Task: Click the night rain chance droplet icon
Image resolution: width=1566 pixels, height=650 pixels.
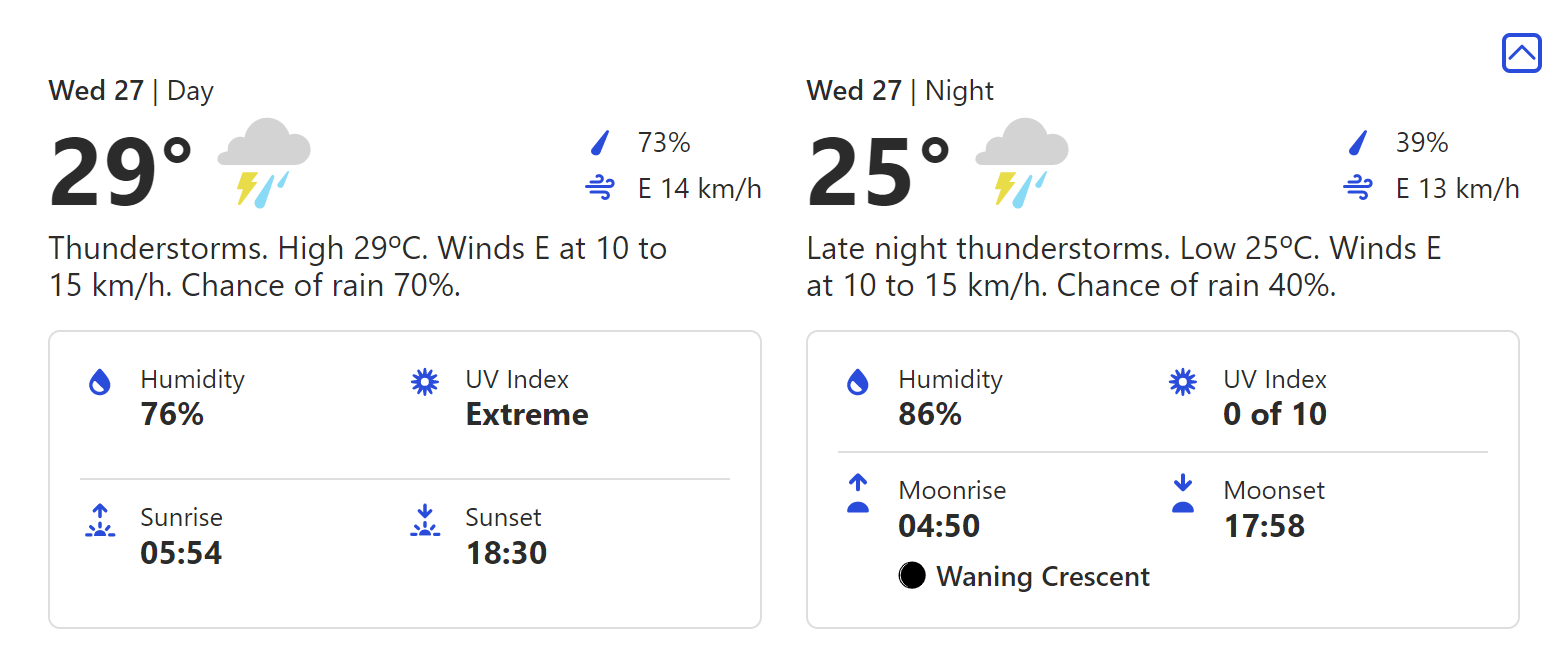Action: (x=1358, y=144)
